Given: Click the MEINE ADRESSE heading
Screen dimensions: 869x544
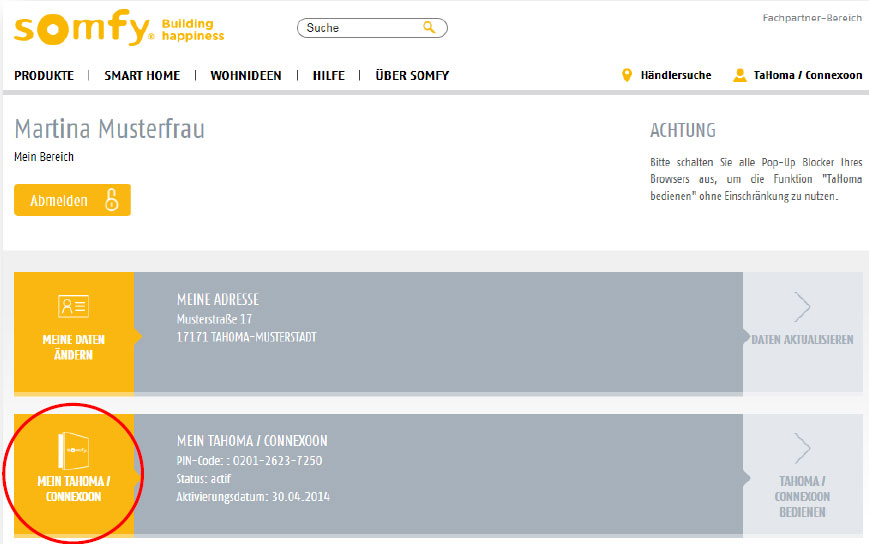Looking at the screenshot, I should [x=218, y=300].
